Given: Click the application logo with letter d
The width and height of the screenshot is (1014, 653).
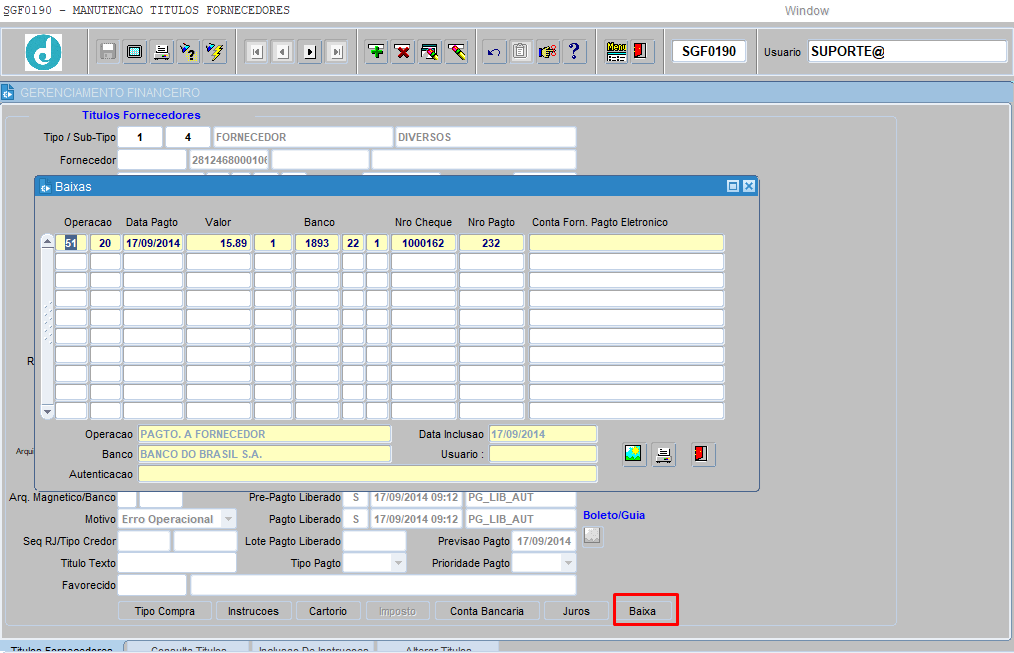Looking at the screenshot, I should click(43, 52).
